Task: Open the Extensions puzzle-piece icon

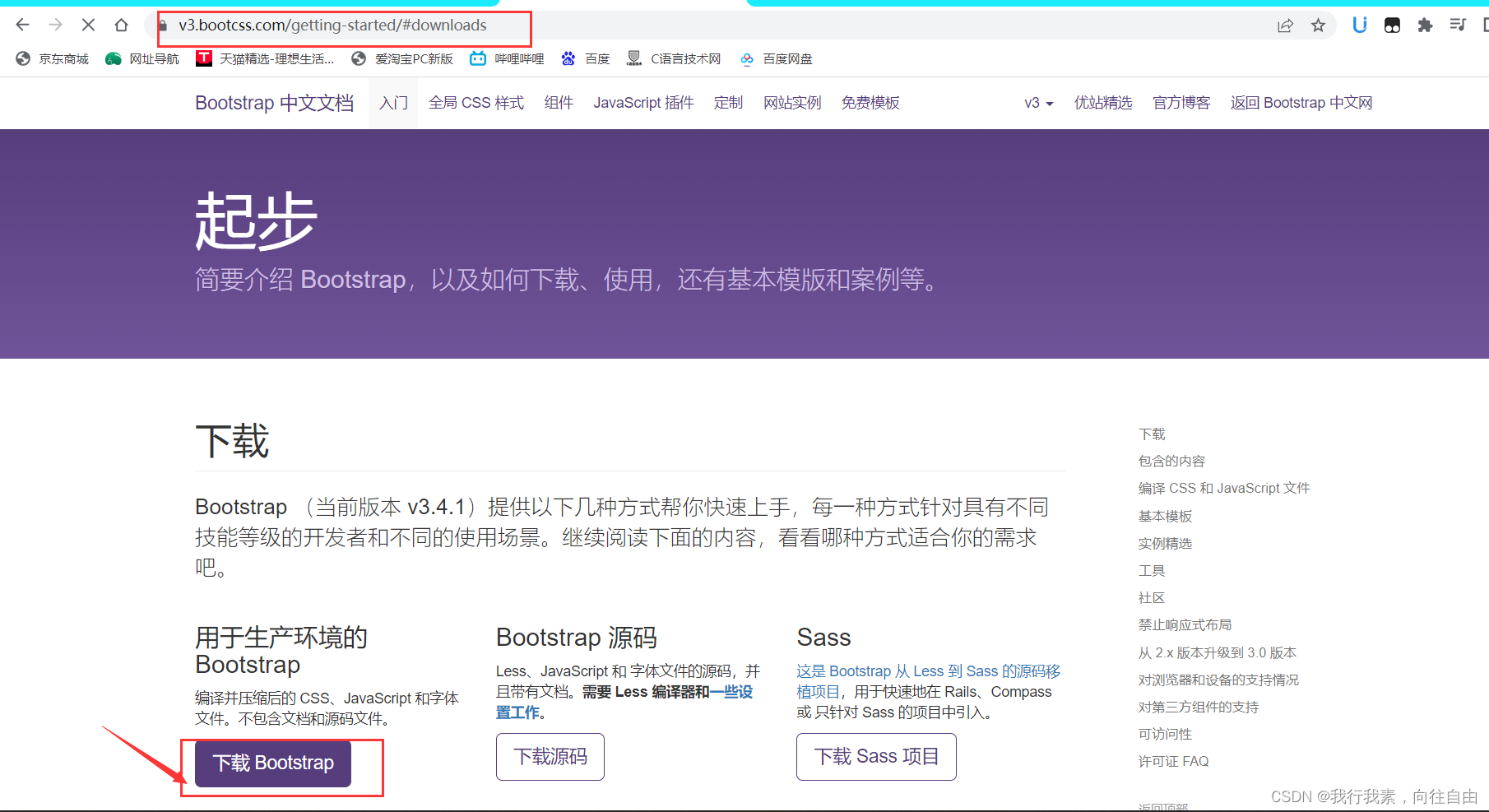Action: point(1425,26)
